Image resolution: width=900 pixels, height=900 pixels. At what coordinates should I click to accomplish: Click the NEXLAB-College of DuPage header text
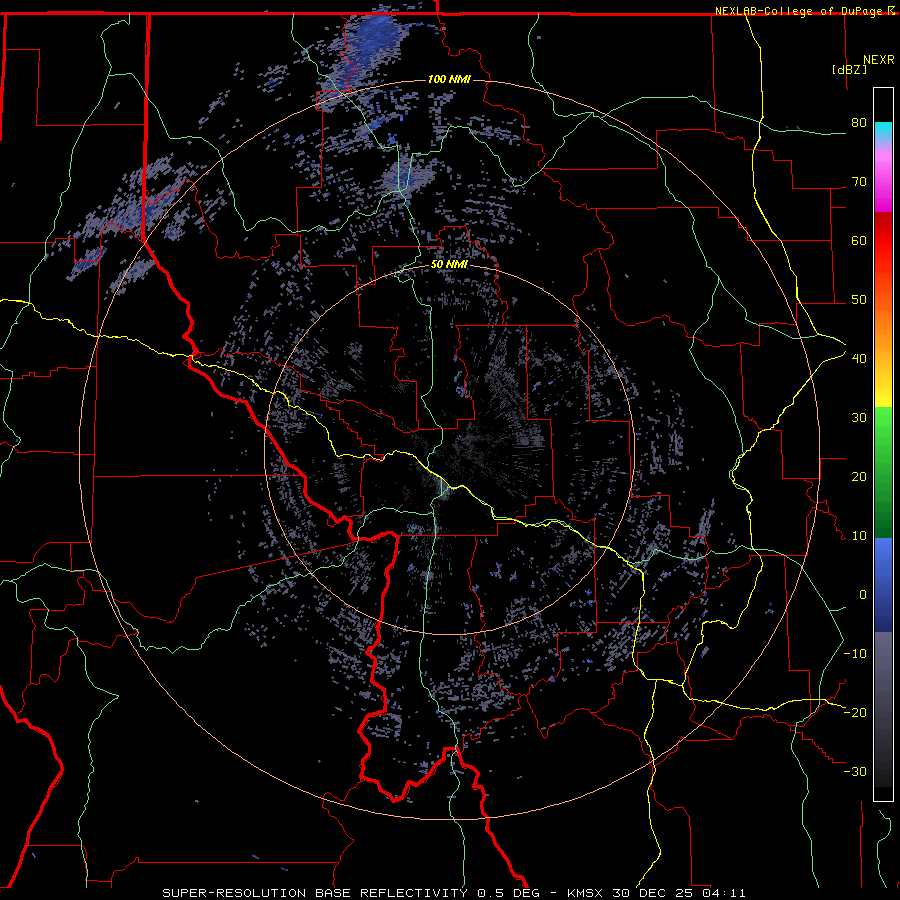tap(799, 11)
